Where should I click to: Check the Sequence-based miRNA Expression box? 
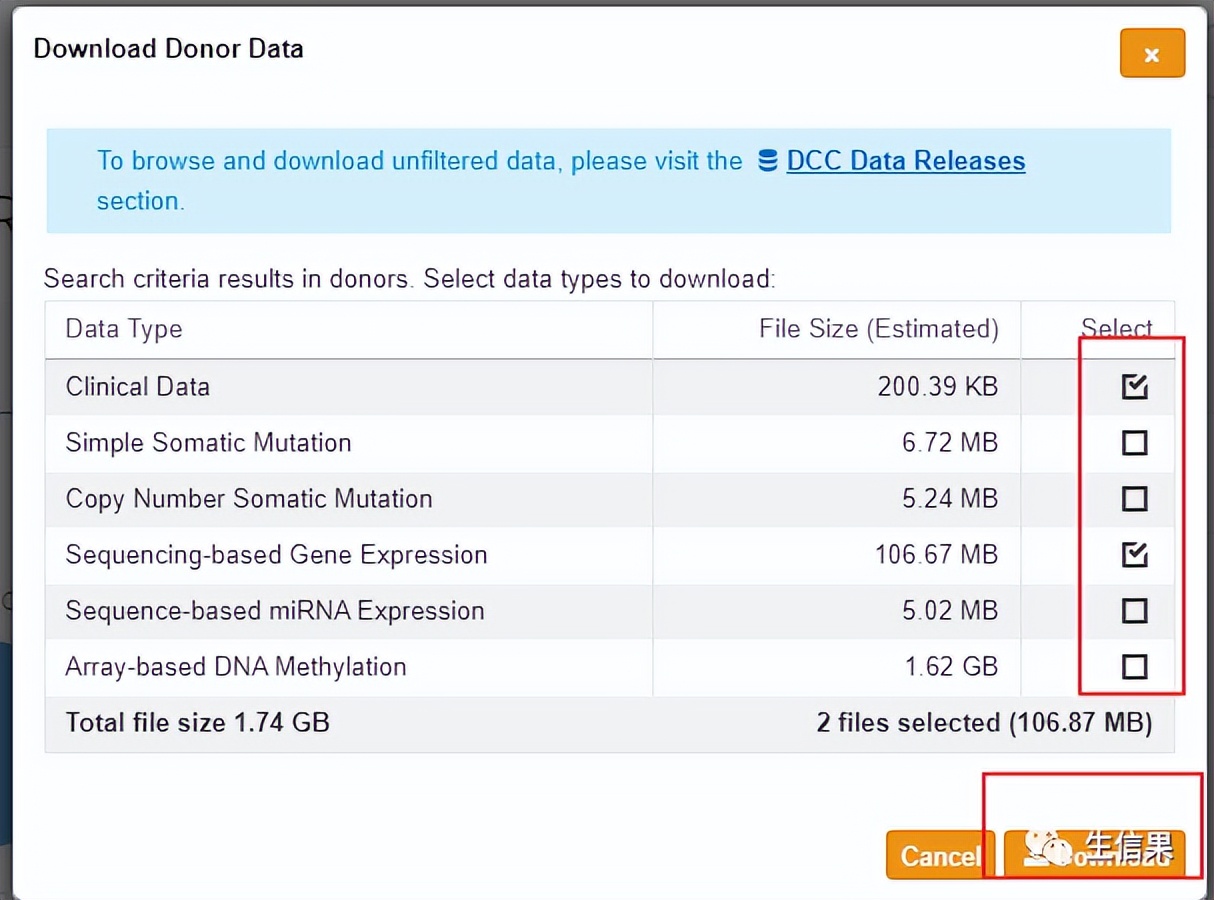1134,611
